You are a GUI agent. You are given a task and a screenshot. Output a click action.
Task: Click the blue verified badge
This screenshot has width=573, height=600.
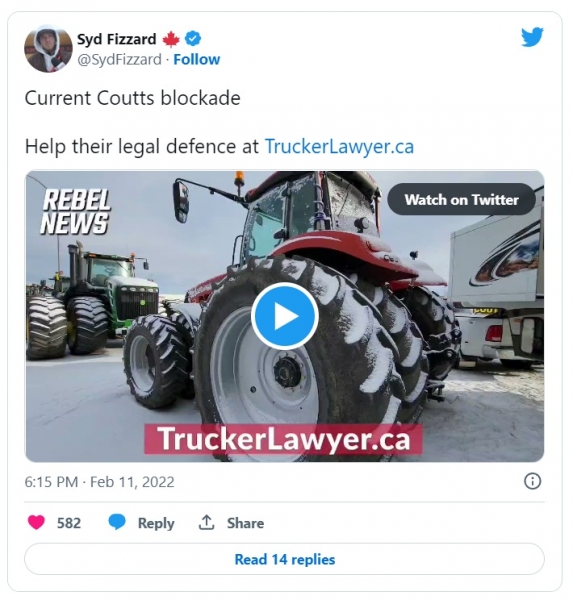[x=193, y=39]
